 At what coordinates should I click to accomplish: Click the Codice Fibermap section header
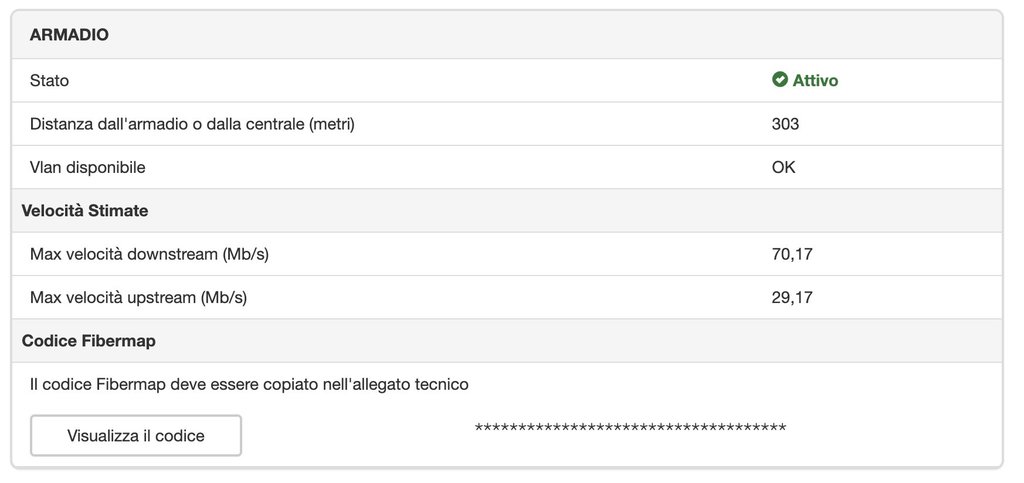click(x=88, y=341)
